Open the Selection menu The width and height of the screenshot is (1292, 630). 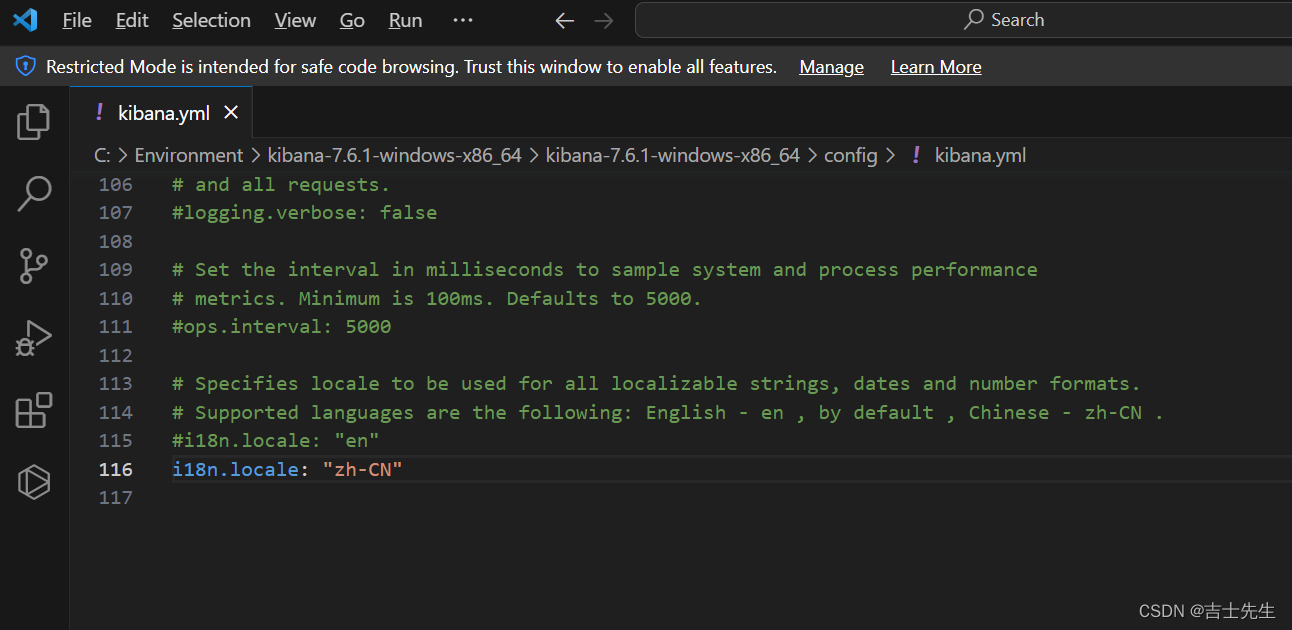211,20
